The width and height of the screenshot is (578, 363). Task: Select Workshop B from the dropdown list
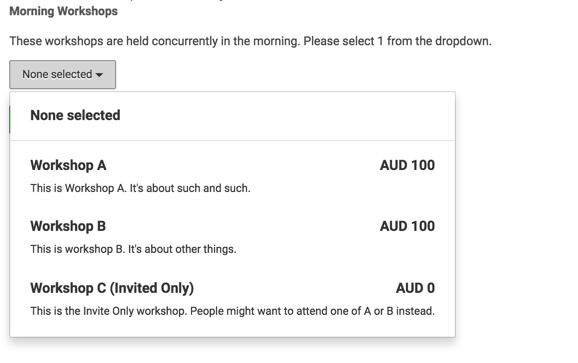tap(233, 237)
